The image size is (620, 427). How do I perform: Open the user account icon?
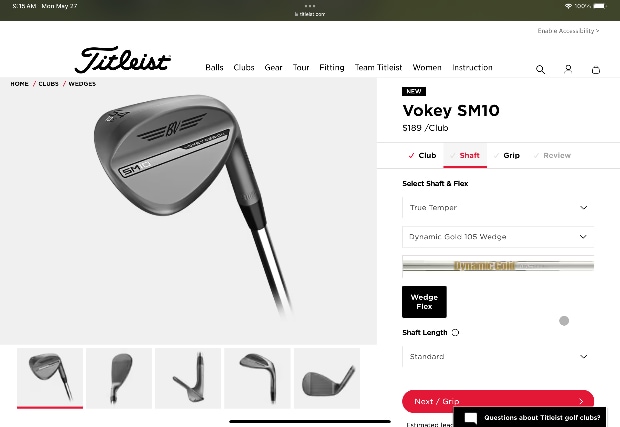pyautogui.click(x=568, y=70)
